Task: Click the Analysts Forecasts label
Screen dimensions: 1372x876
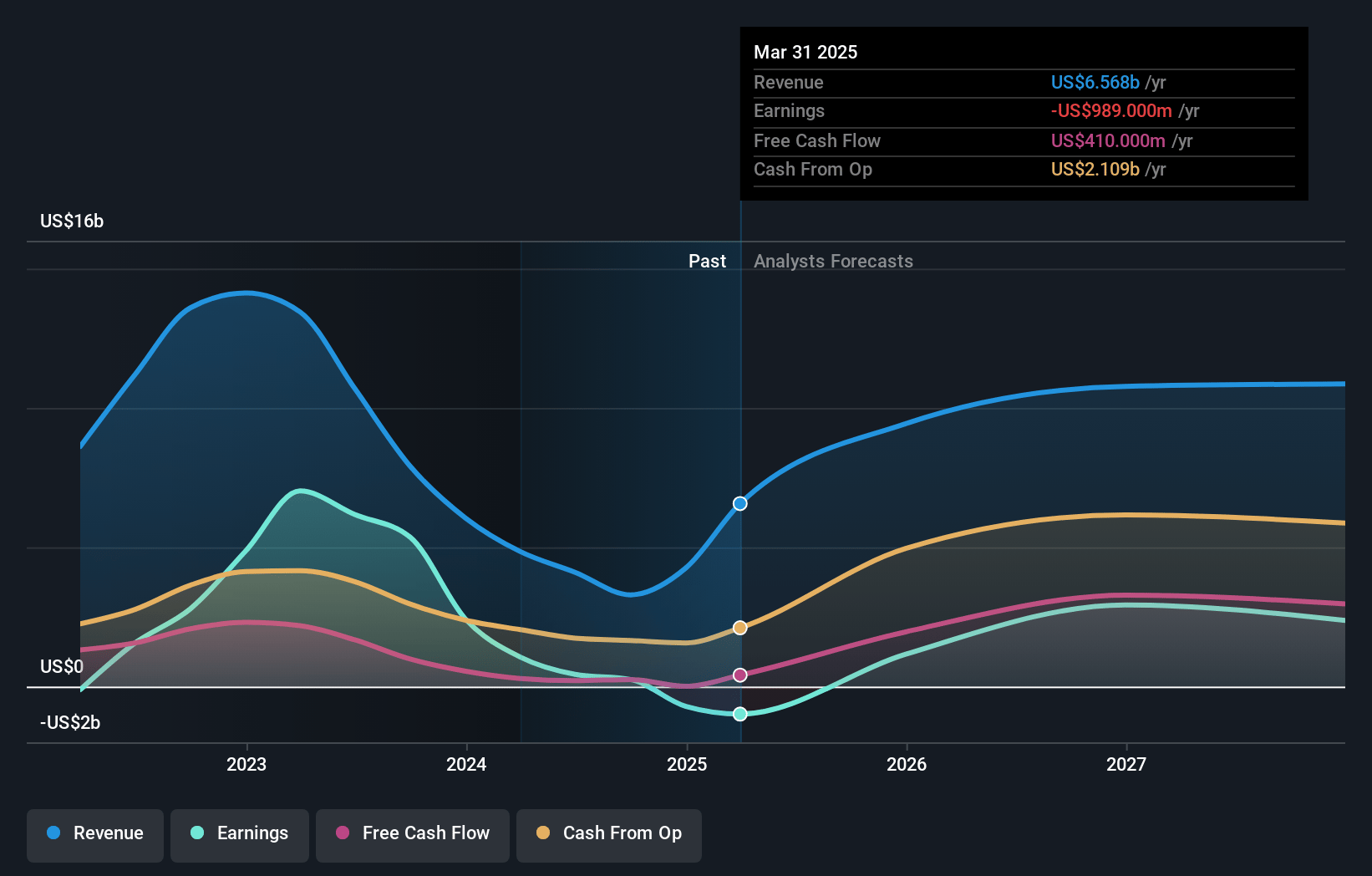Action: [833, 261]
